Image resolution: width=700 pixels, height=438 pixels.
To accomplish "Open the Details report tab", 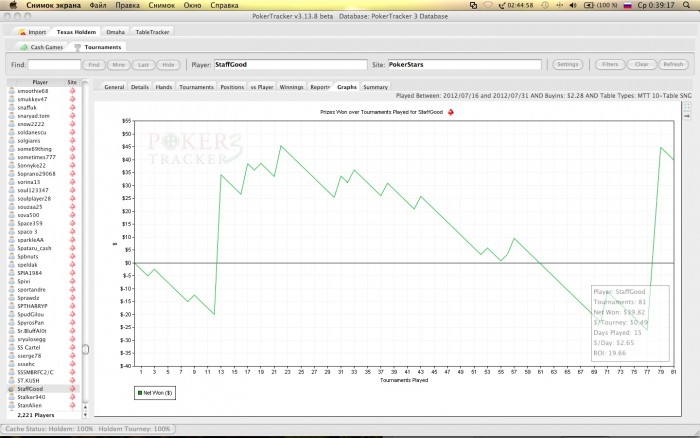I will click(140, 87).
